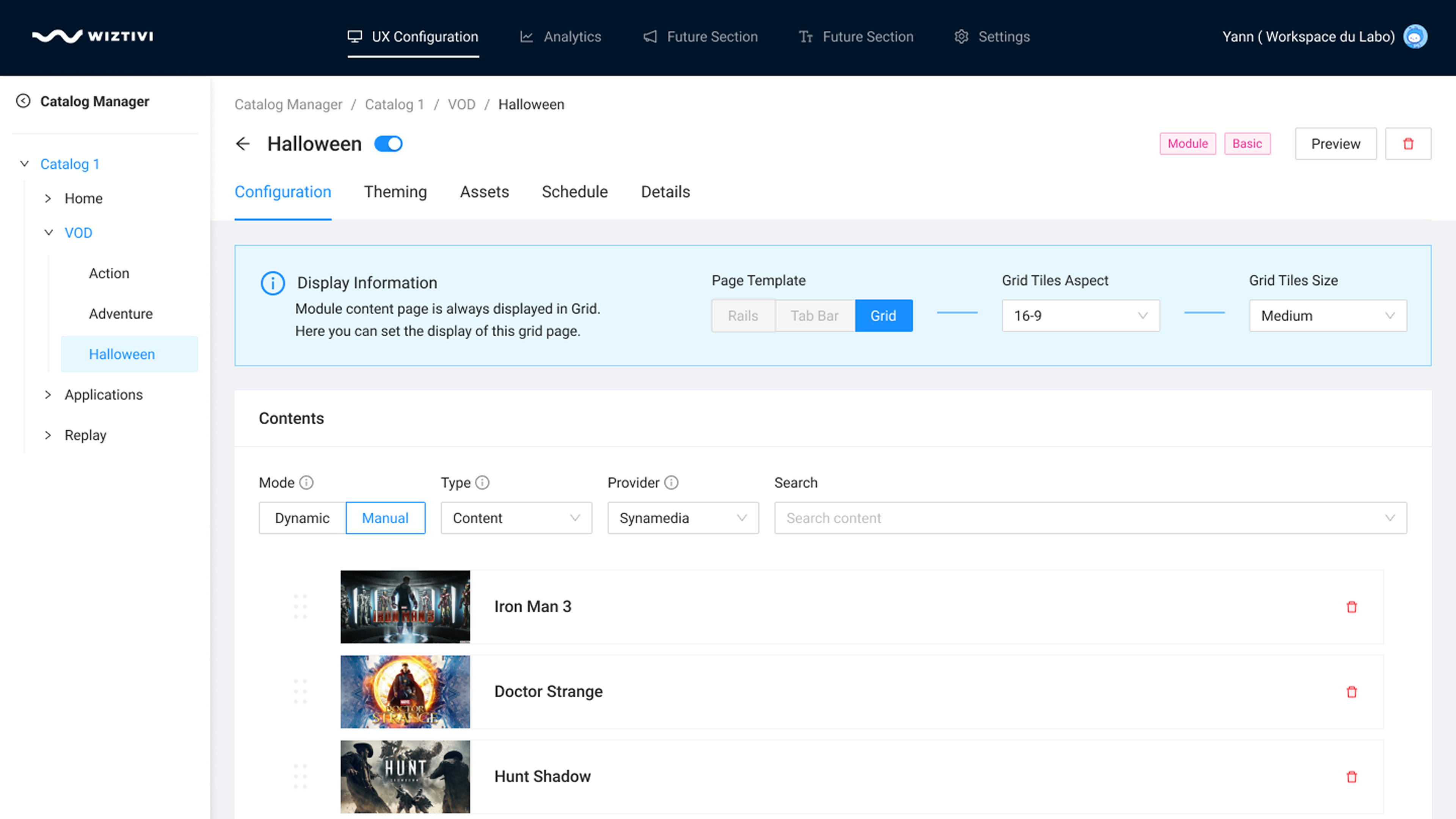Switch content mode to Dynamic

(302, 518)
